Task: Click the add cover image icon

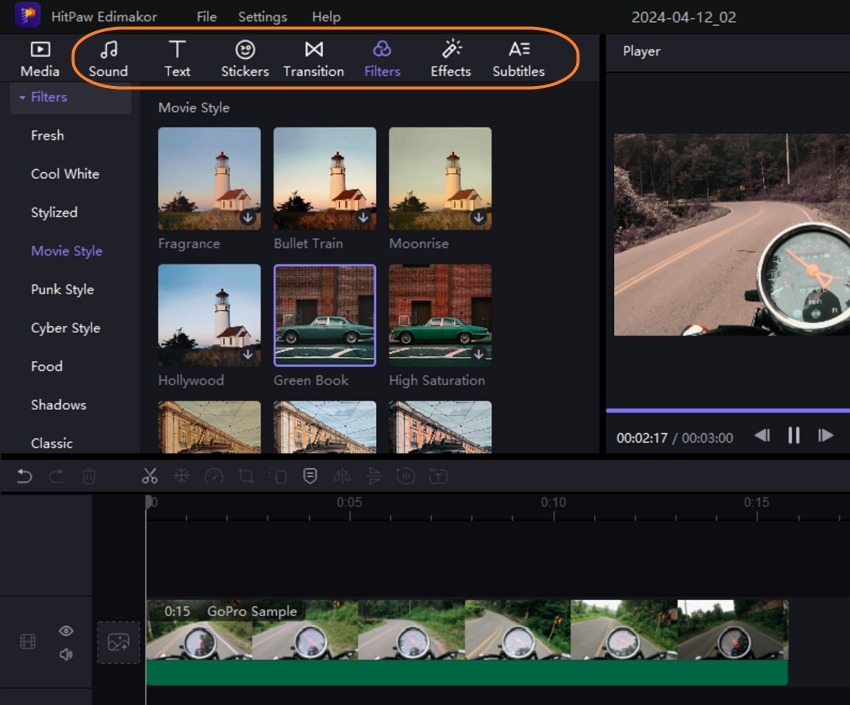Action: pos(118,642)
